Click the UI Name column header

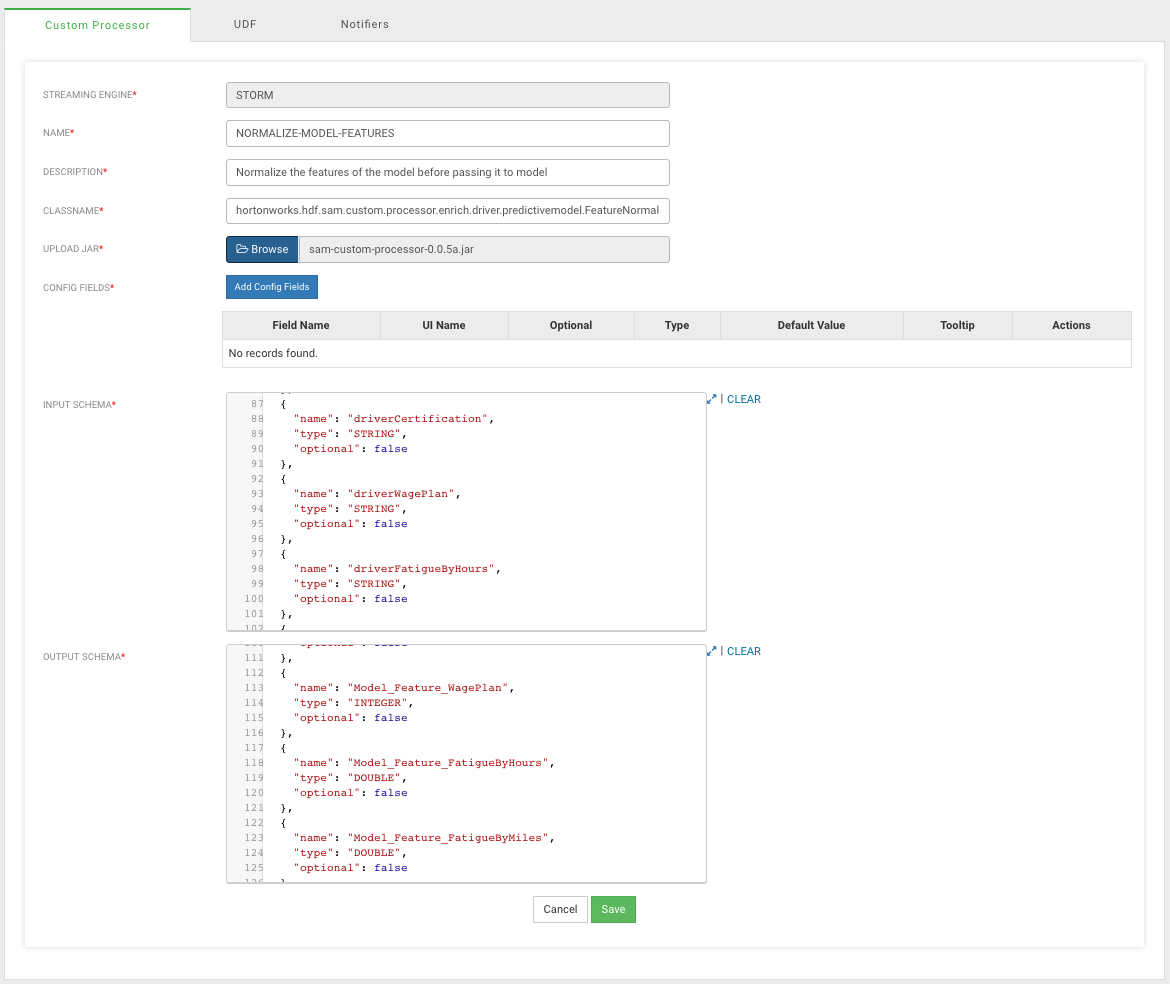pyautogui.click(x=444, y=325)
